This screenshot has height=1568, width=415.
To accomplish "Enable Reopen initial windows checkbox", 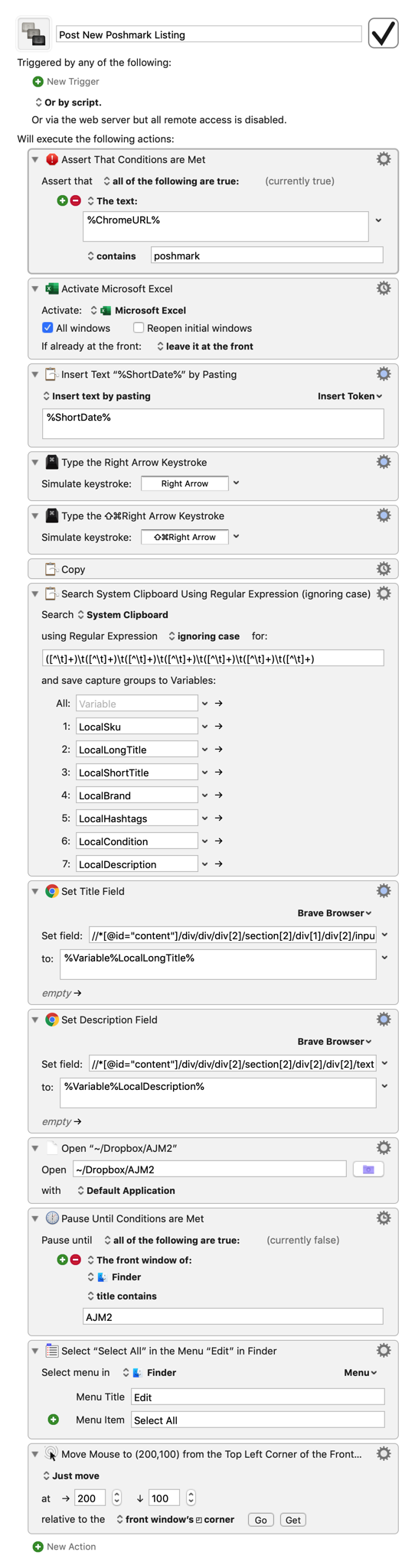I will pos(139,328).
